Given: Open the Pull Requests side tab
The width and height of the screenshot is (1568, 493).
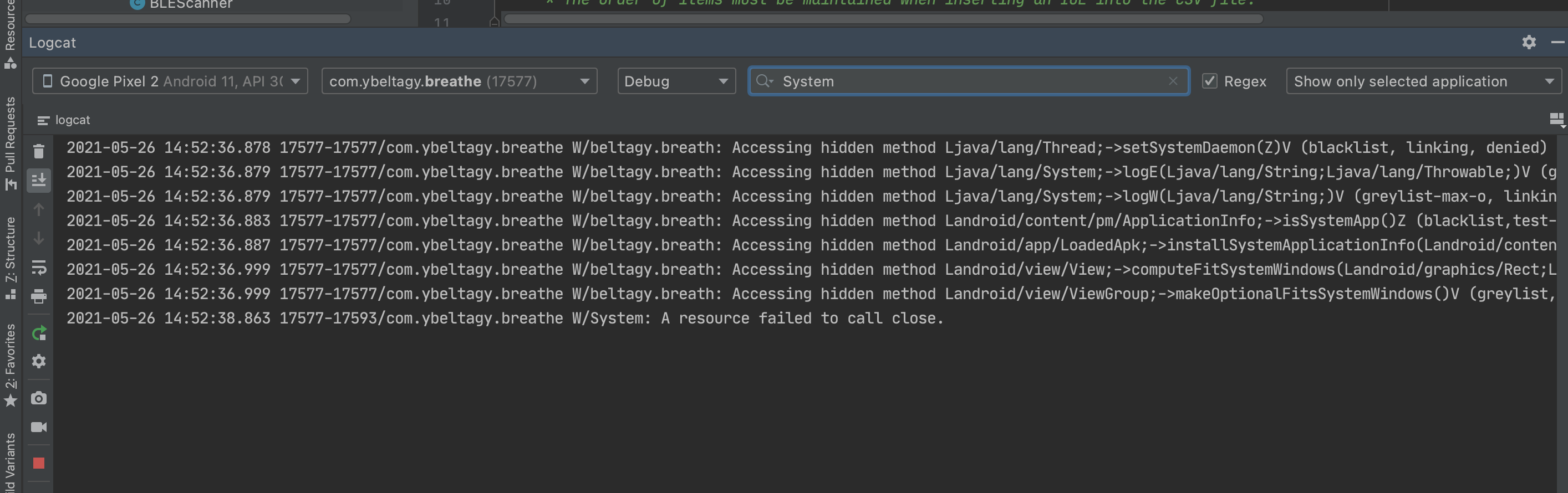Looking at the screenshot, I should (11, 143).
